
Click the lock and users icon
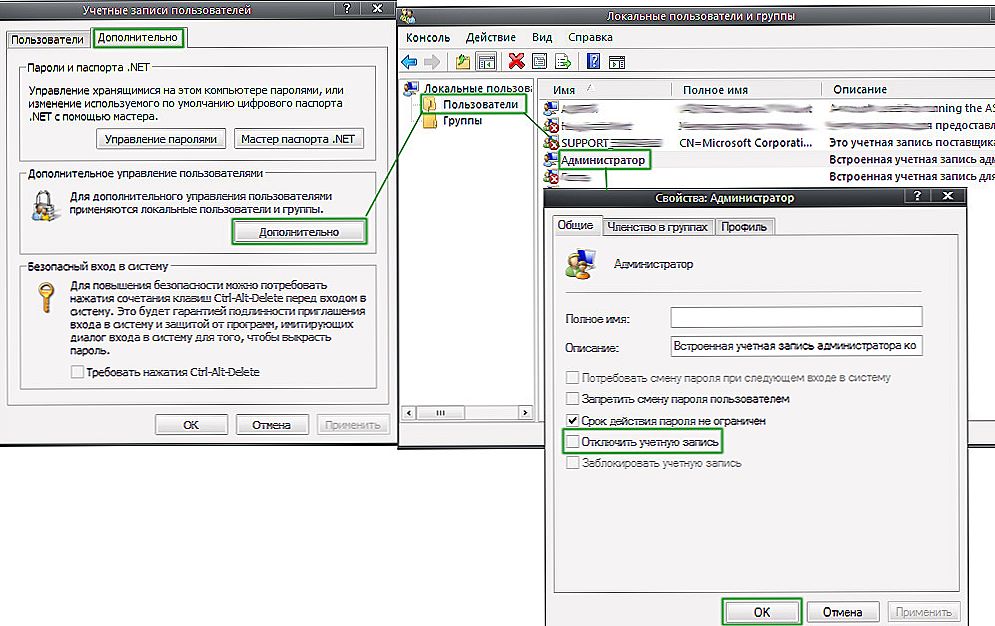pyautogui.click(x=45, y=206)
